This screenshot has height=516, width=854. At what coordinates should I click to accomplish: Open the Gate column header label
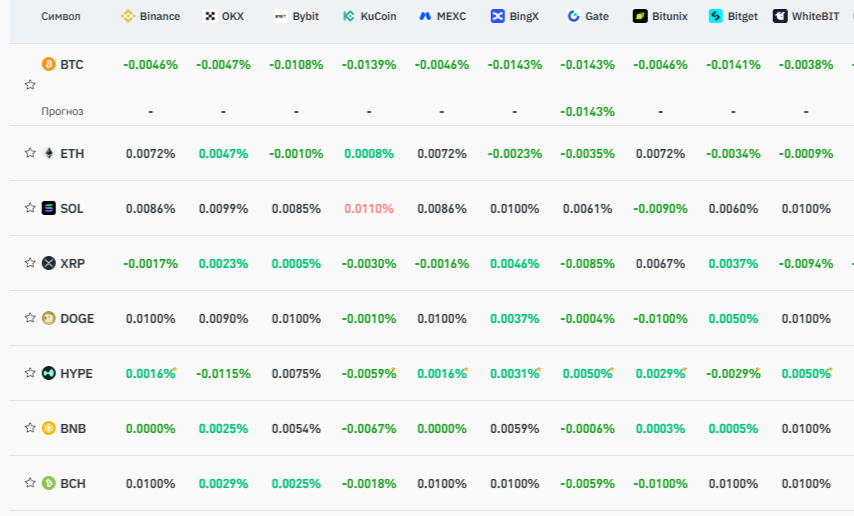pyautogui.click(x=597, y=16)
